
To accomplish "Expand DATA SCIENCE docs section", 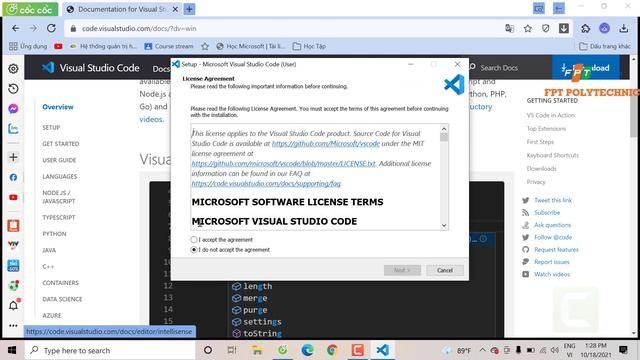I will [x=62, y=299].
